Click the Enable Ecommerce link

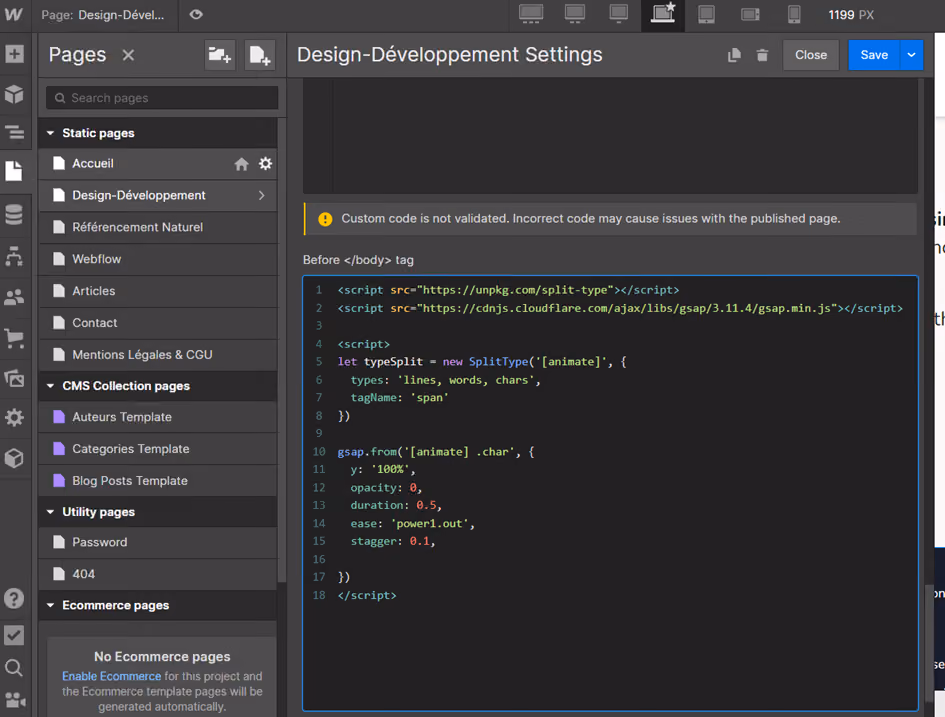111,676
